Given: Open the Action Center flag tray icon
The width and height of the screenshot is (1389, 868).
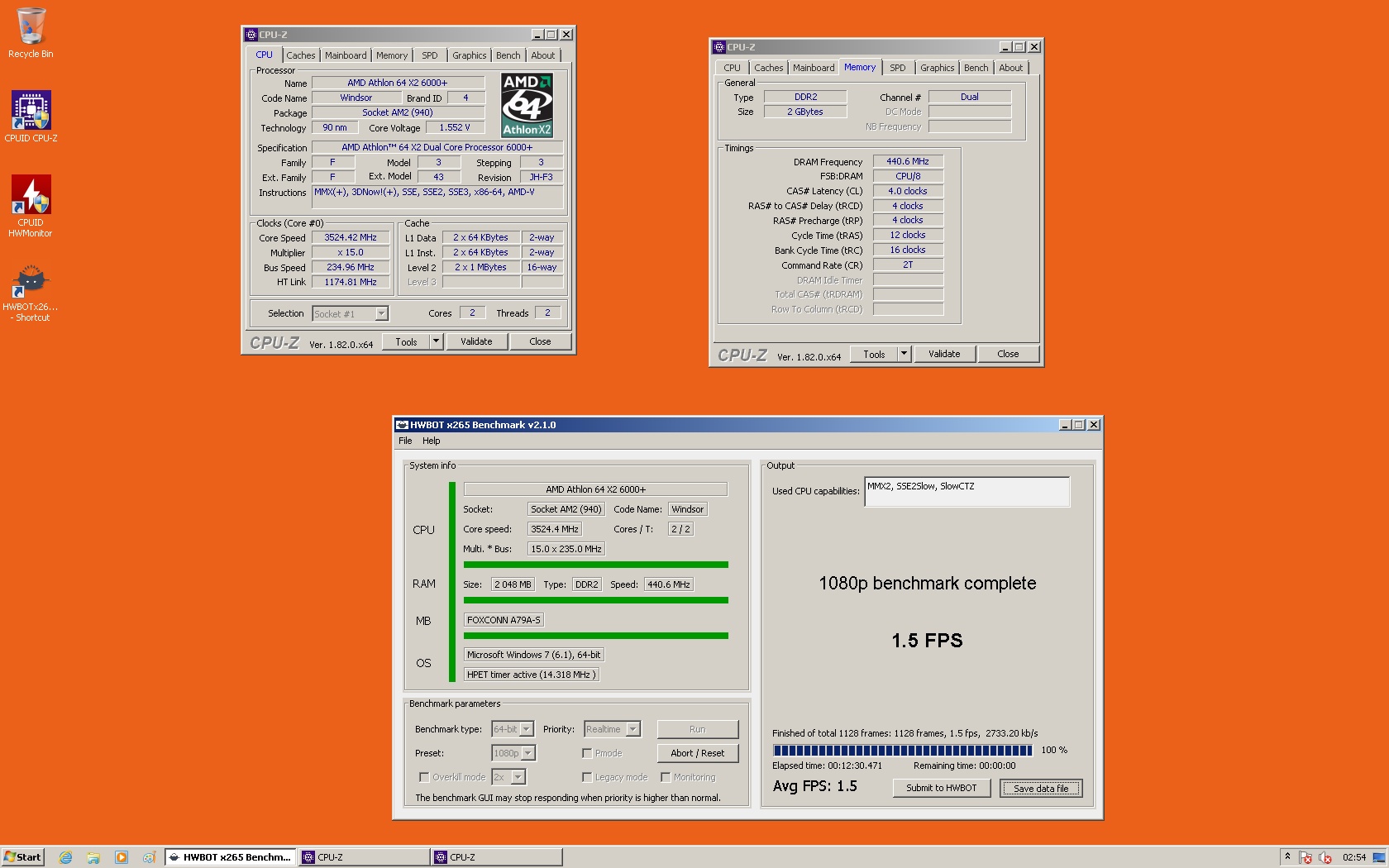Looking at the screenshot, I should point(1305,857).
